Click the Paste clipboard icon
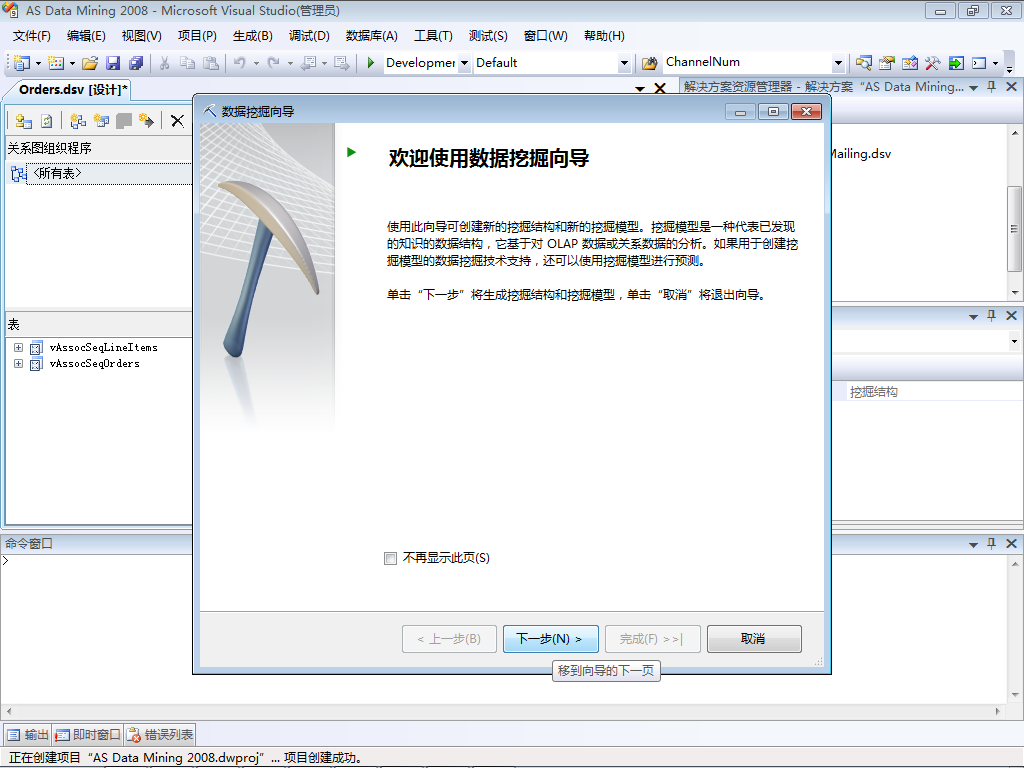 tap(210, 63)
